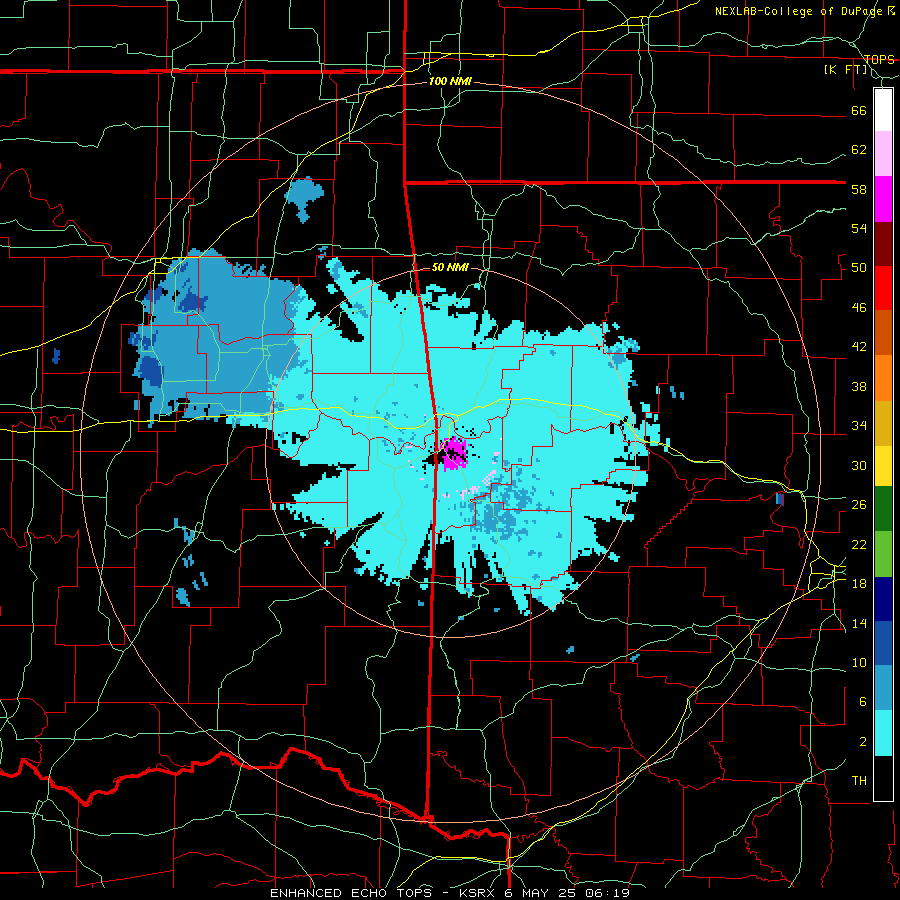Screen dimensions: 900x900
Task: Click the KSRX radar site identifier
Action: coord(479,893)
